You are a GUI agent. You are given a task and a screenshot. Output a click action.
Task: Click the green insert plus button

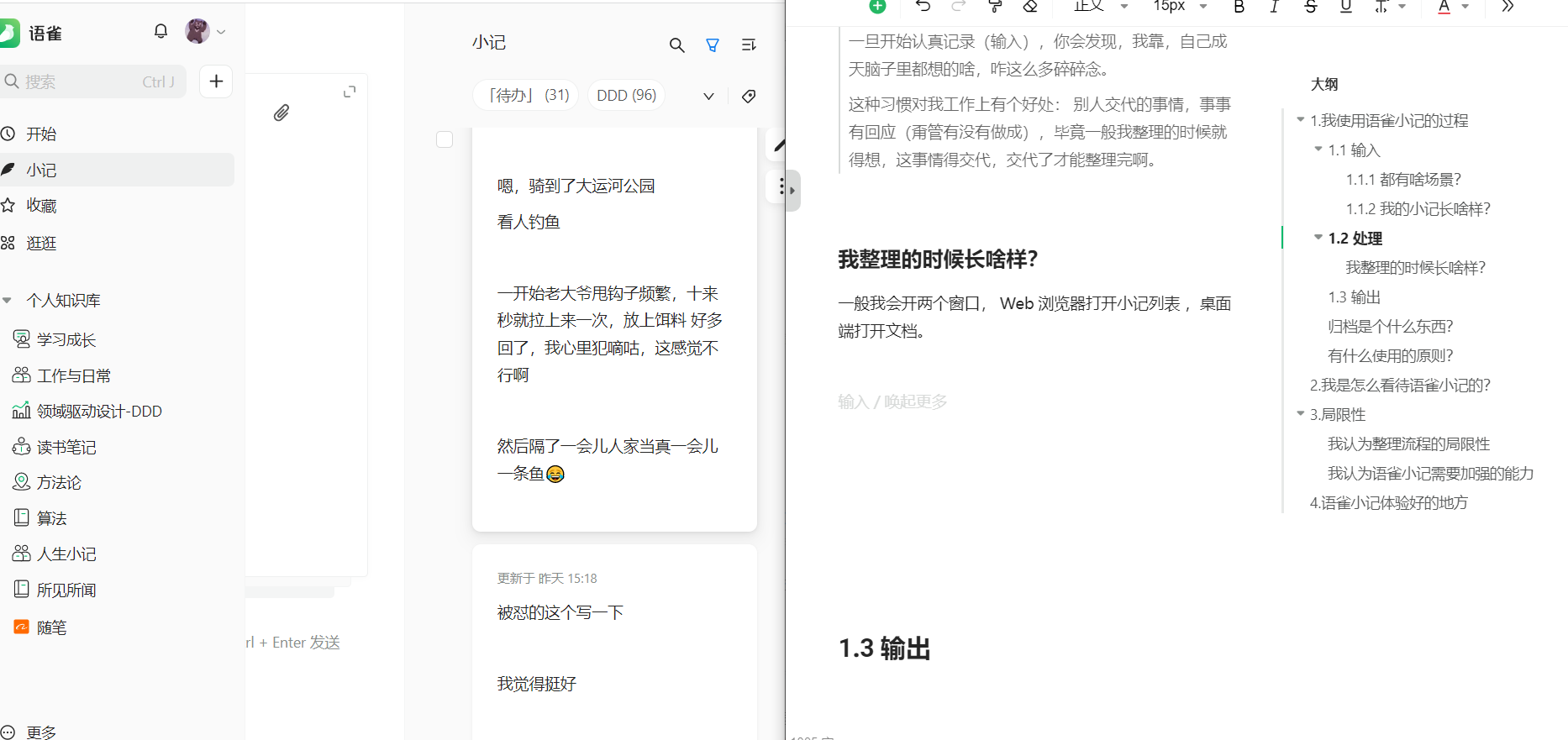click(877, 6)
